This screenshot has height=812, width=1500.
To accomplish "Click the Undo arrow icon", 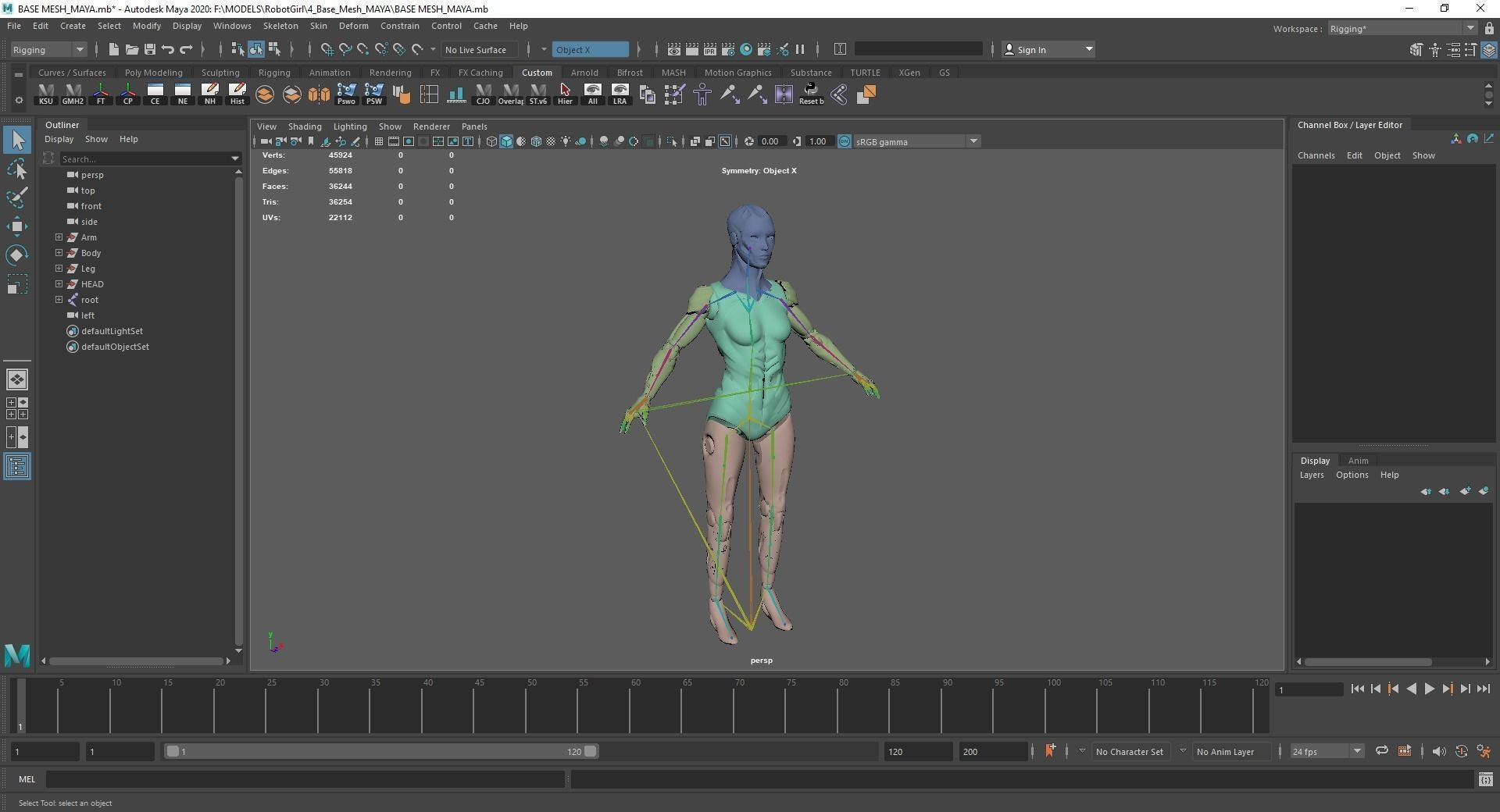I will pos(167,49).
